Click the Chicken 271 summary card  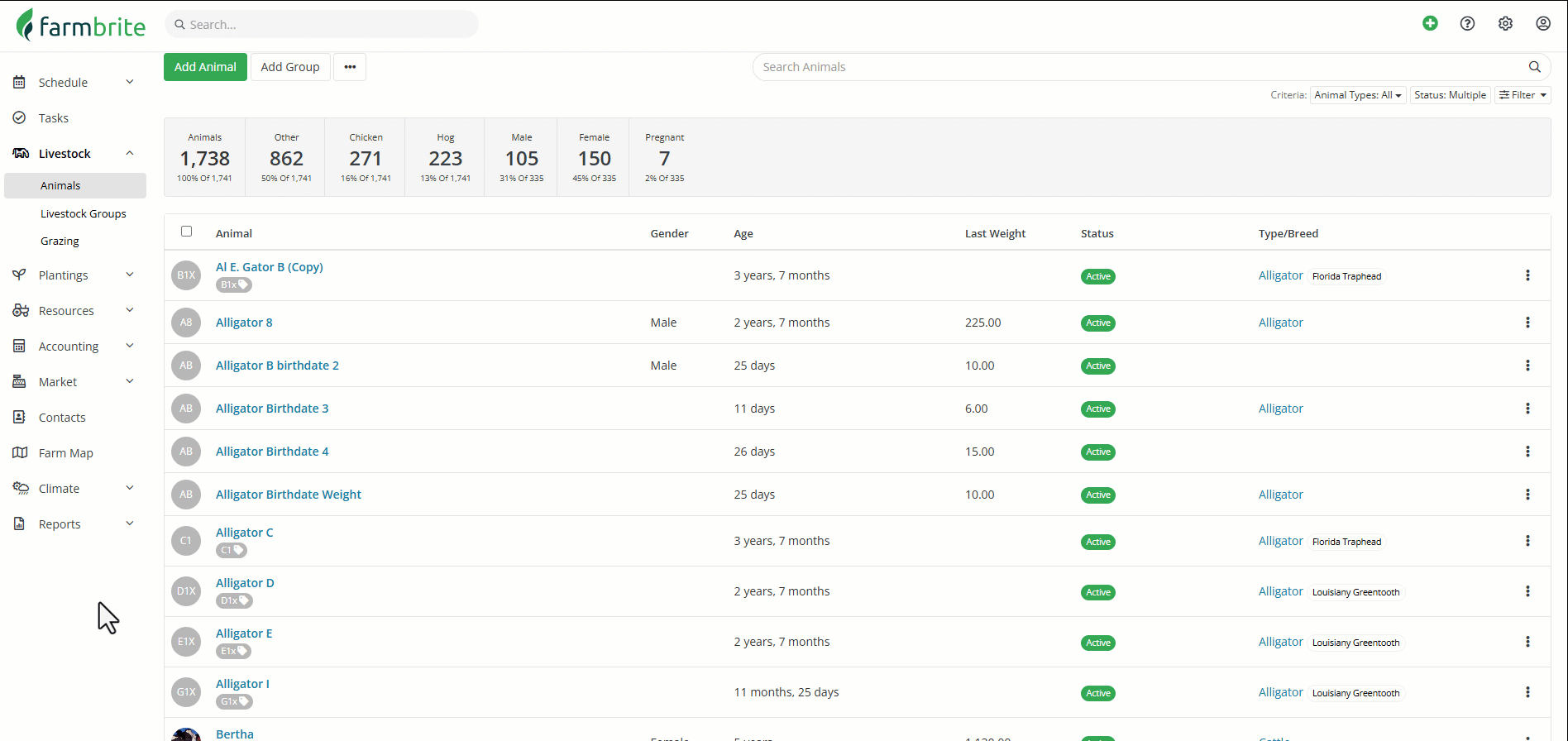tap(366, 157)
